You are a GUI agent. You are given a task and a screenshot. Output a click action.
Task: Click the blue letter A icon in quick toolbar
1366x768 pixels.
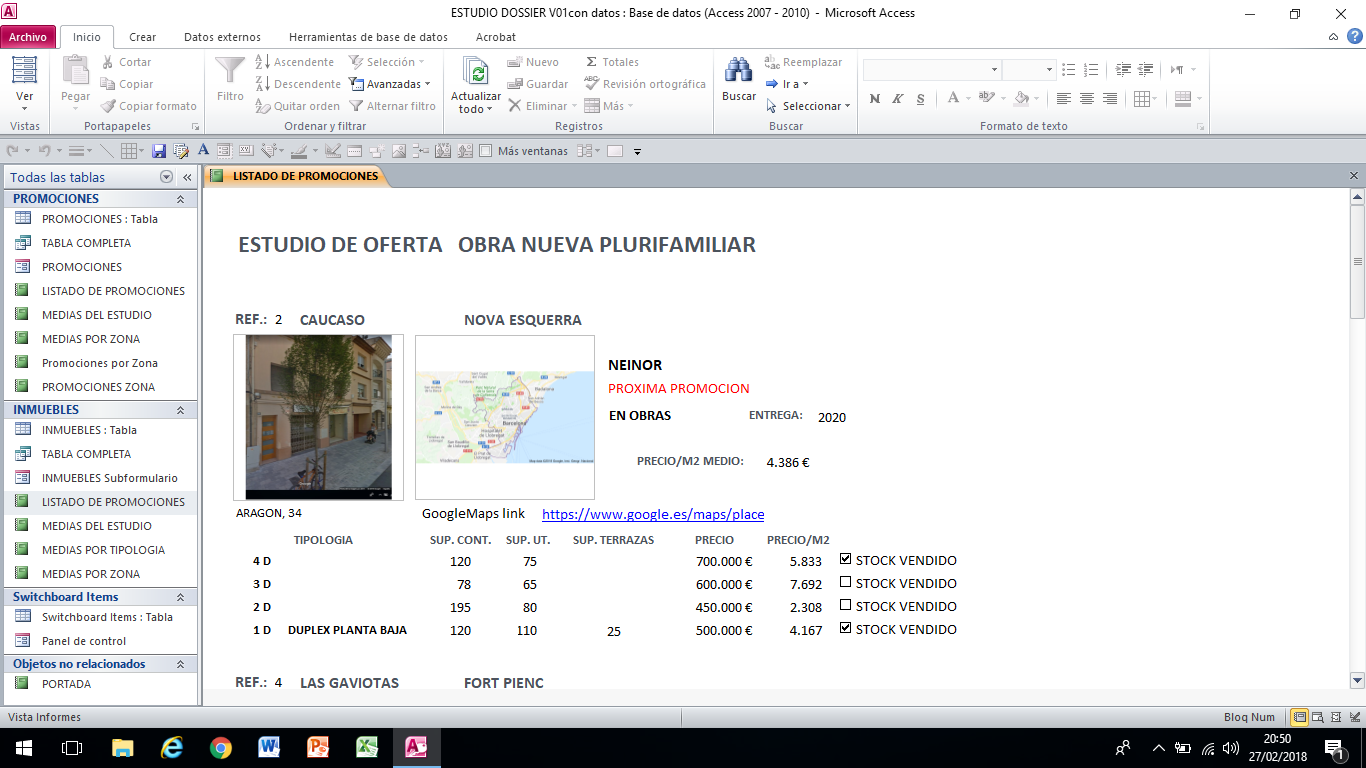click(x=203, y=150)
